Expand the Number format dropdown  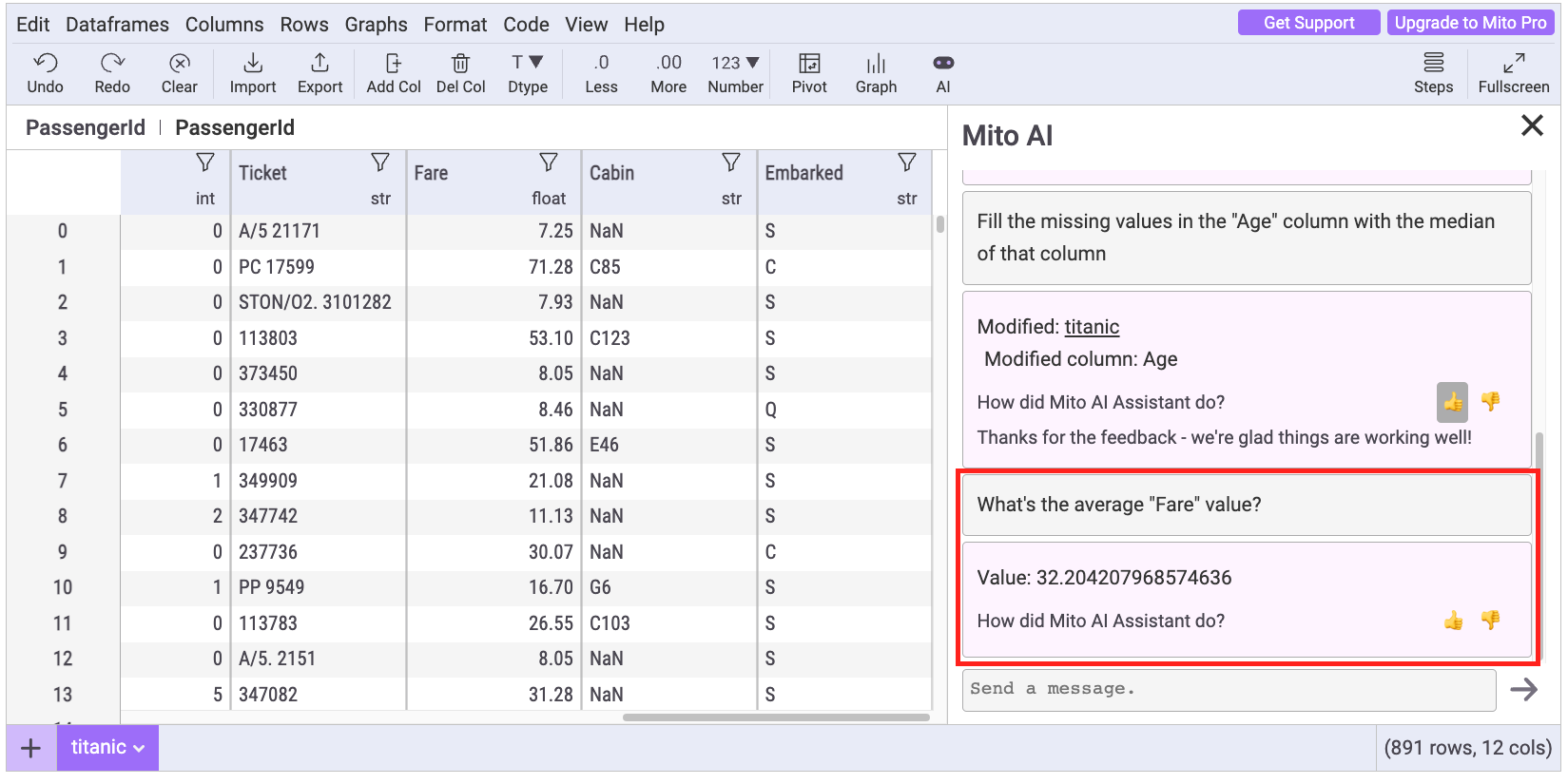point(735,72)
